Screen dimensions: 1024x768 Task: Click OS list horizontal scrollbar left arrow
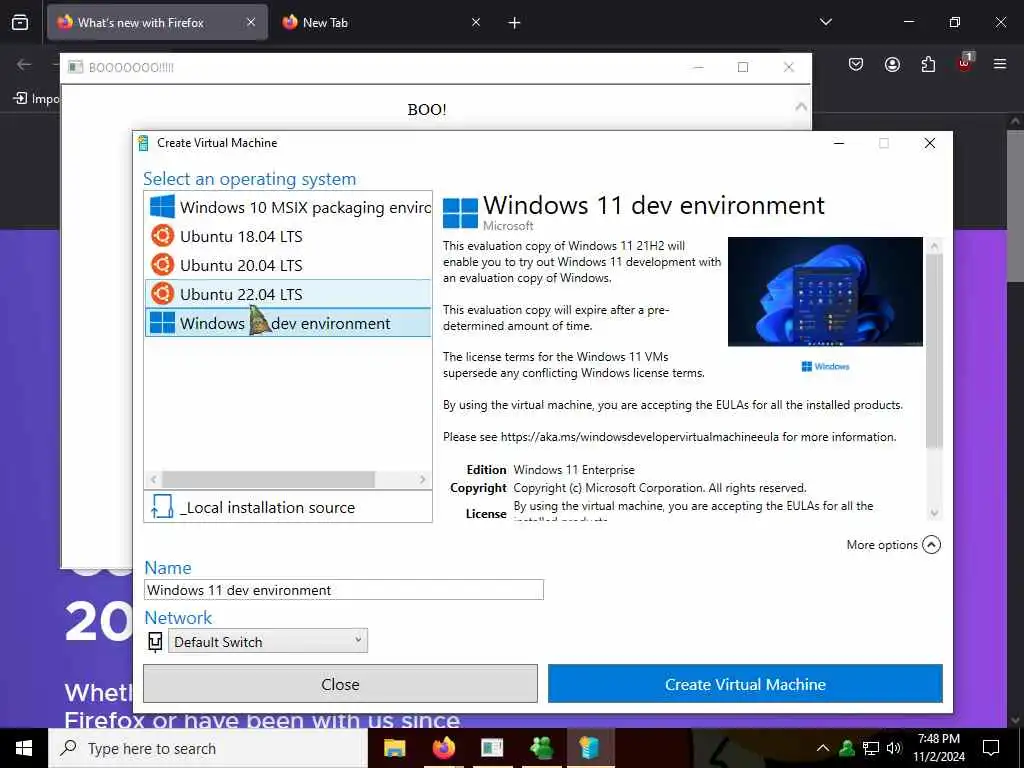coord(153,479)
